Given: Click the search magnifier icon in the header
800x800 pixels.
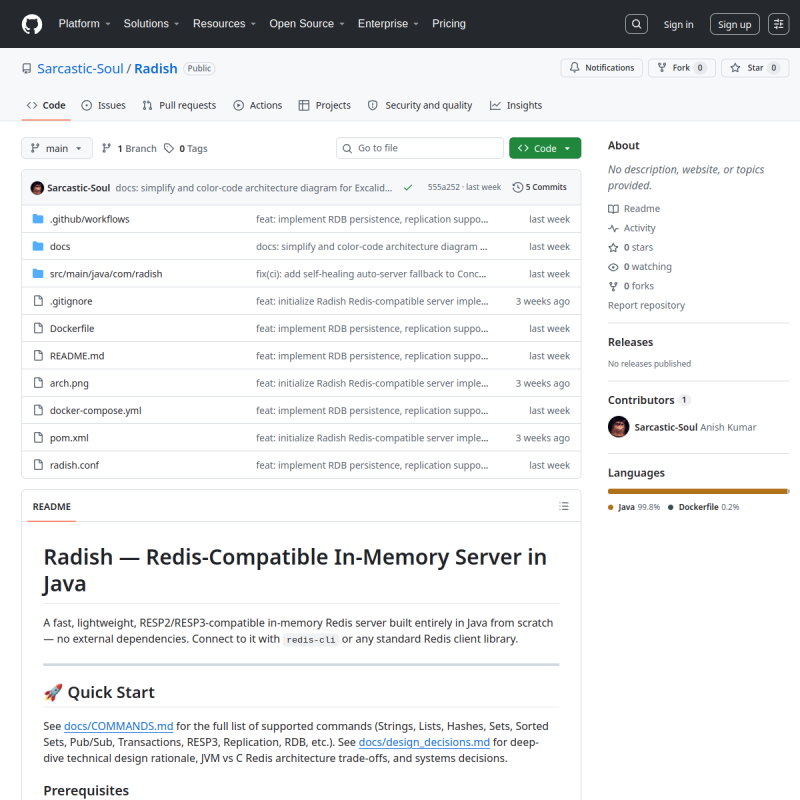Looking at the screenshot, I should tap(636, 24).
